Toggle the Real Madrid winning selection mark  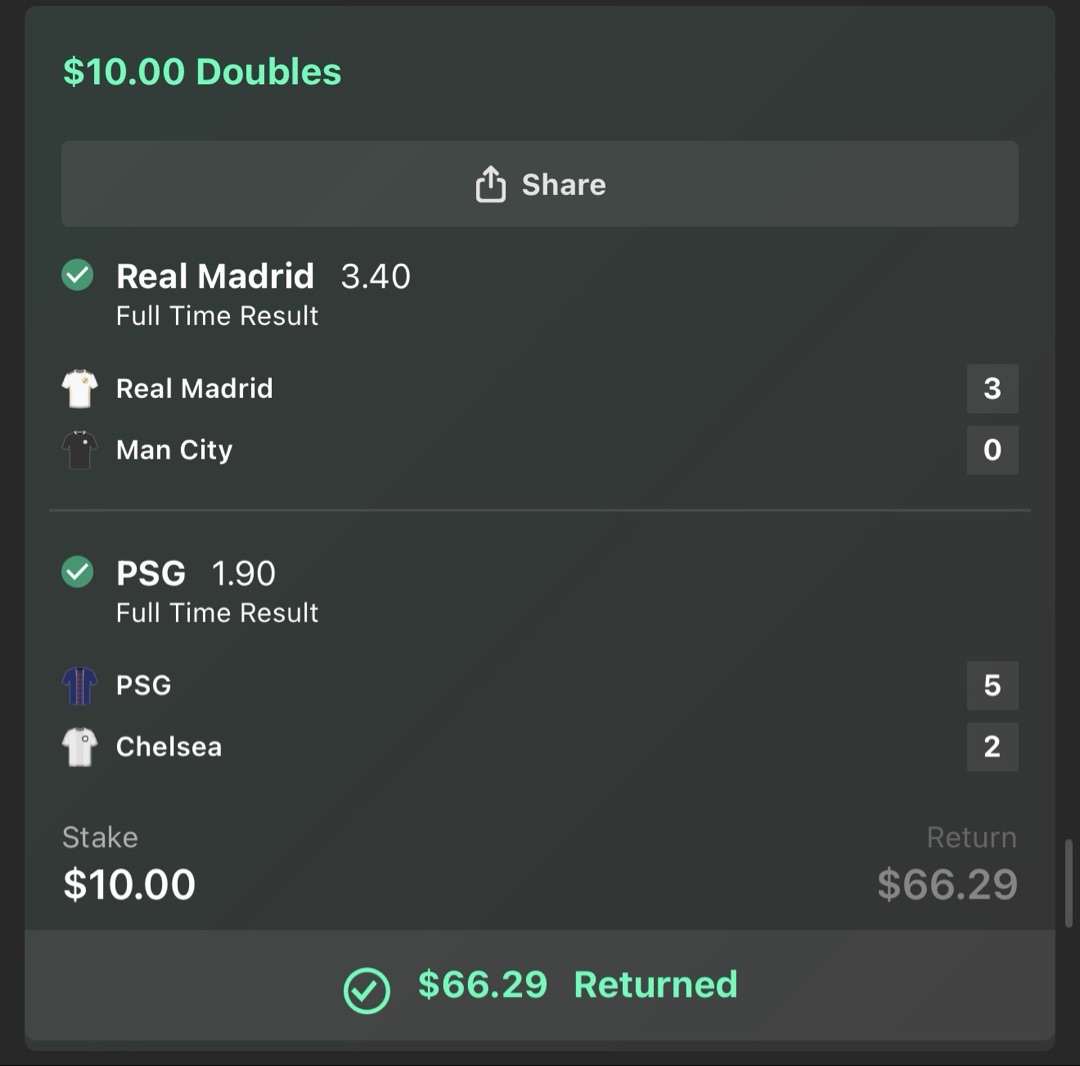tap(77, 276)
